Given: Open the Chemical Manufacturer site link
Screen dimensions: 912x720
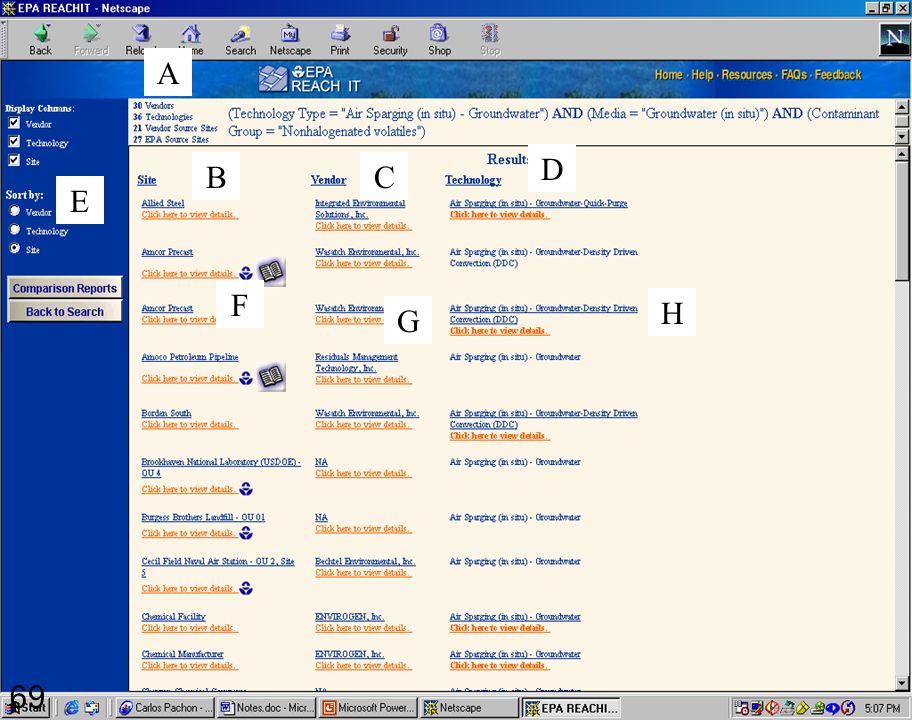Looking at the screenshot, I should 182,654.
